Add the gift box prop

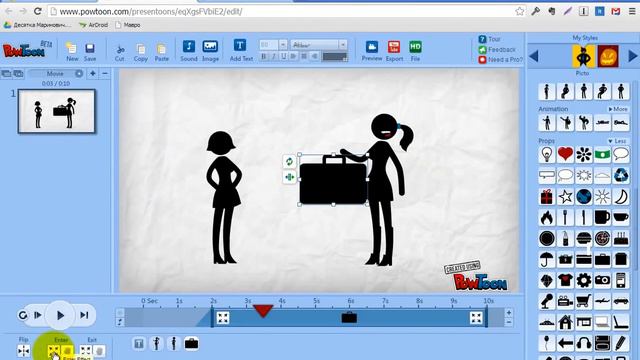547,197
